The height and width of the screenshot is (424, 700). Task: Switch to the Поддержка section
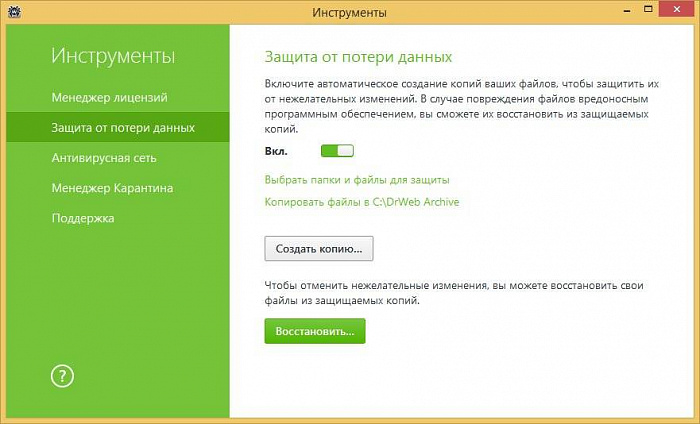(x=83, y=218)
